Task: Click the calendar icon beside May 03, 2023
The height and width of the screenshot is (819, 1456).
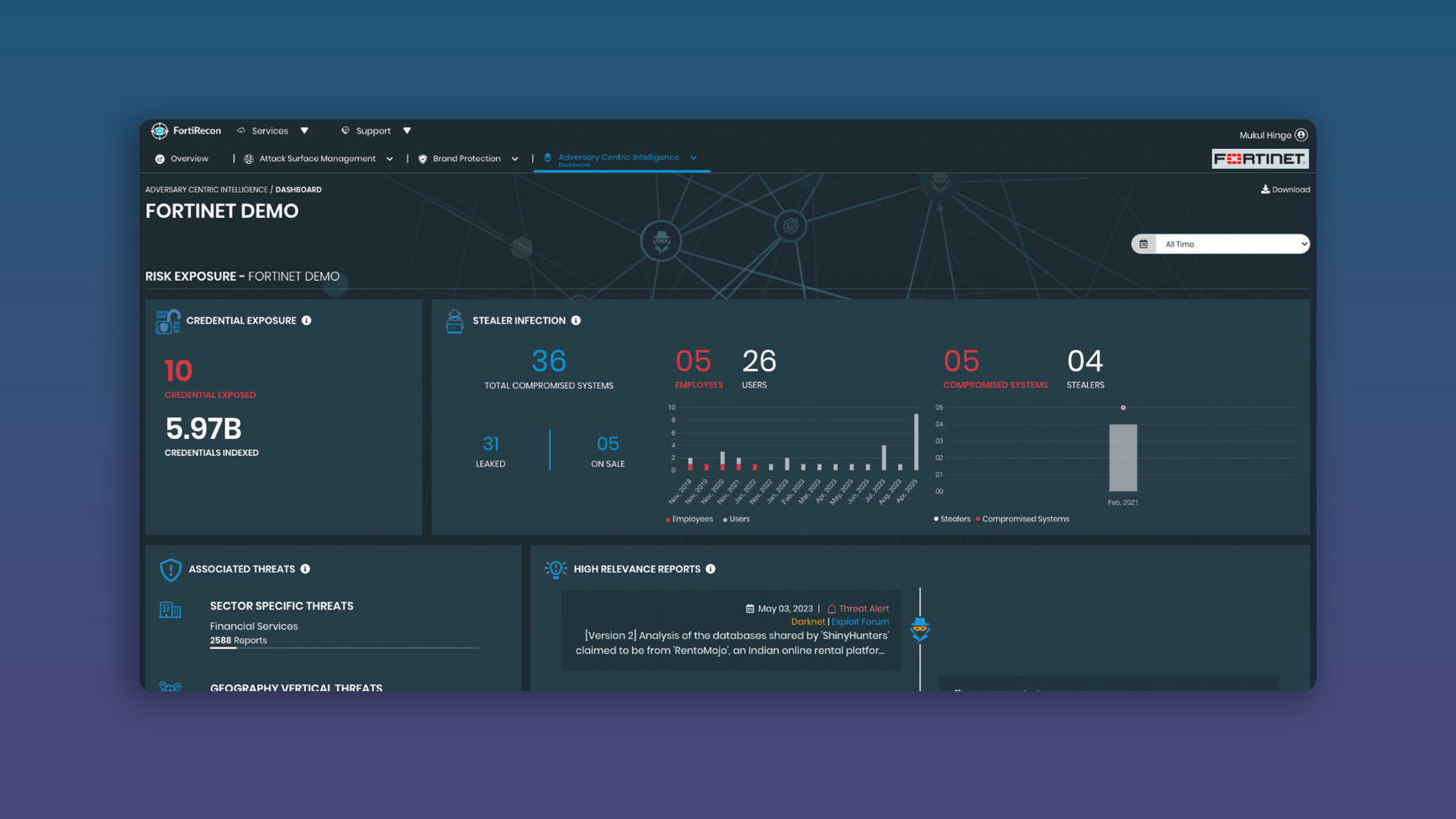Action: pyautogui.click(x=750, y=609)
